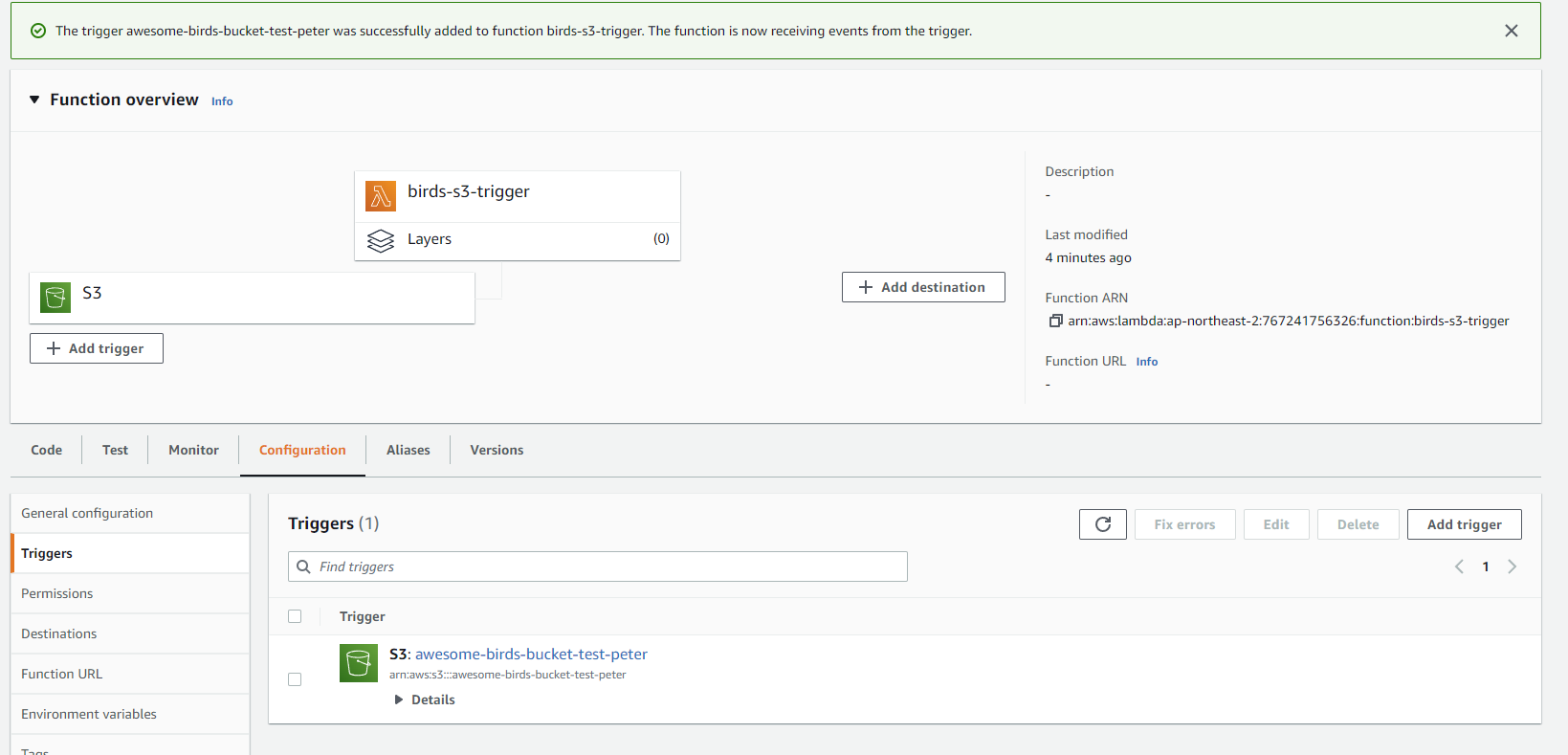The height and width of the screenshot is (755, 1568).
Task: Click the Trigger column header
Action: click(363, 616)
